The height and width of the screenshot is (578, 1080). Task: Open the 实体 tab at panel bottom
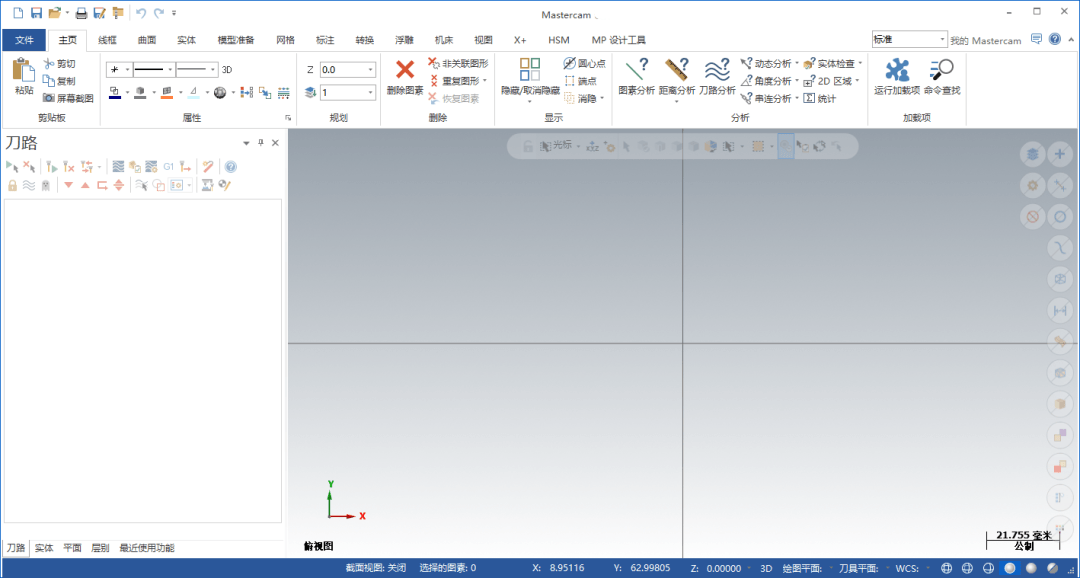(44, 548)
